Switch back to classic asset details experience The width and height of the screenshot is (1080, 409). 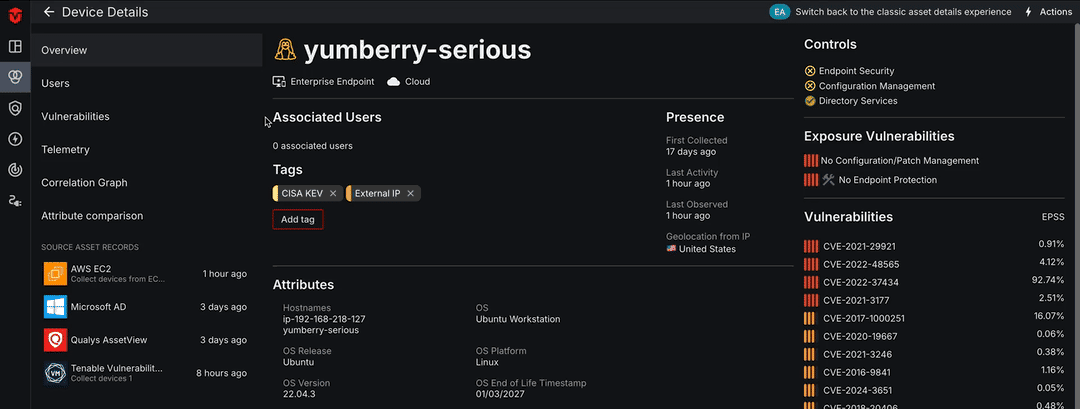click(x=903, y=12)
